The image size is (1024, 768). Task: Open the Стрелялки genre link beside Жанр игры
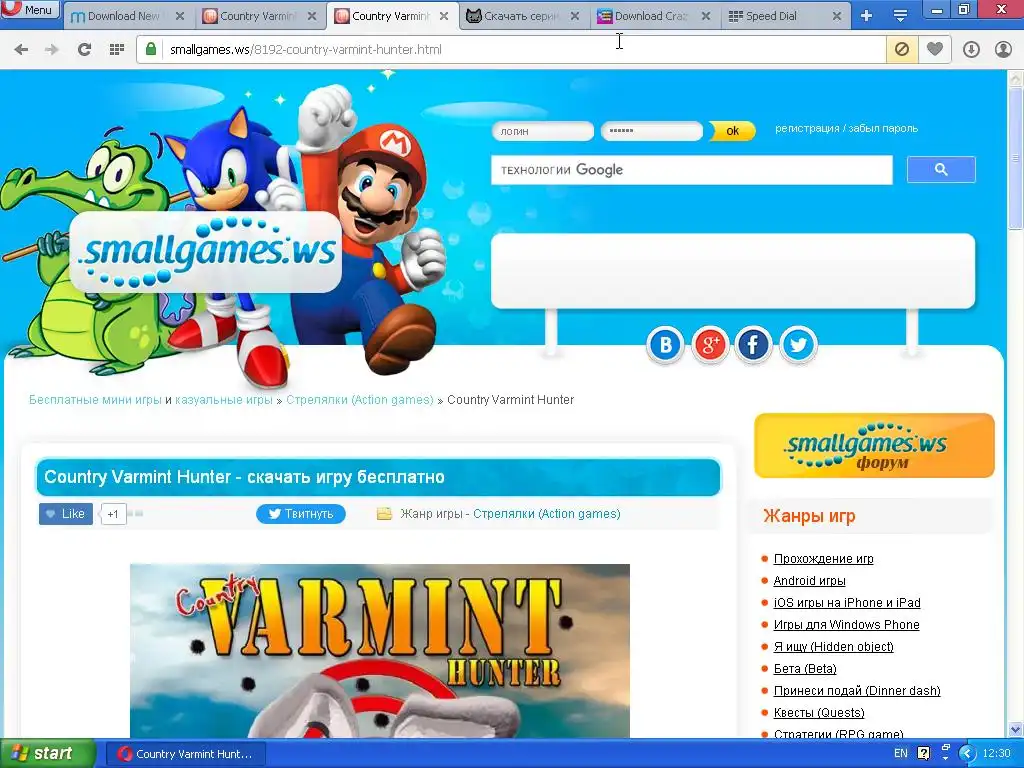547,514
